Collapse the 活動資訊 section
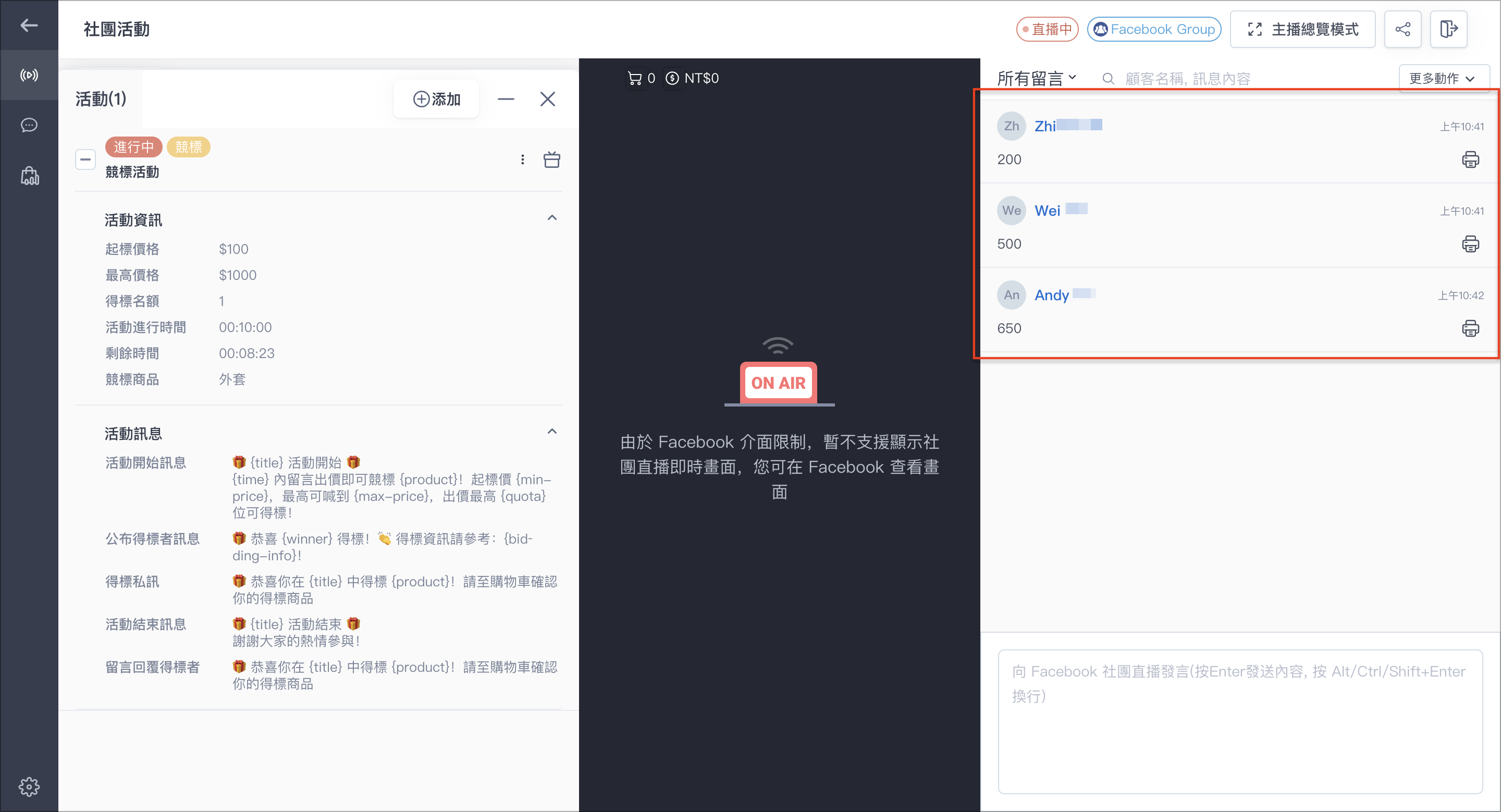This screenshot has width=1501, height=812. [552, 217]
